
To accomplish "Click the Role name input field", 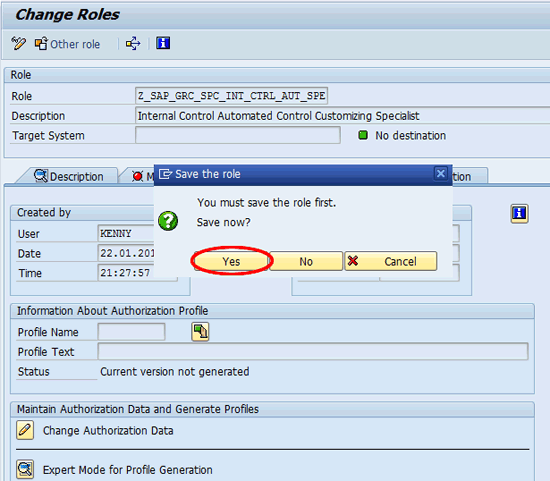I will [232, 96].
